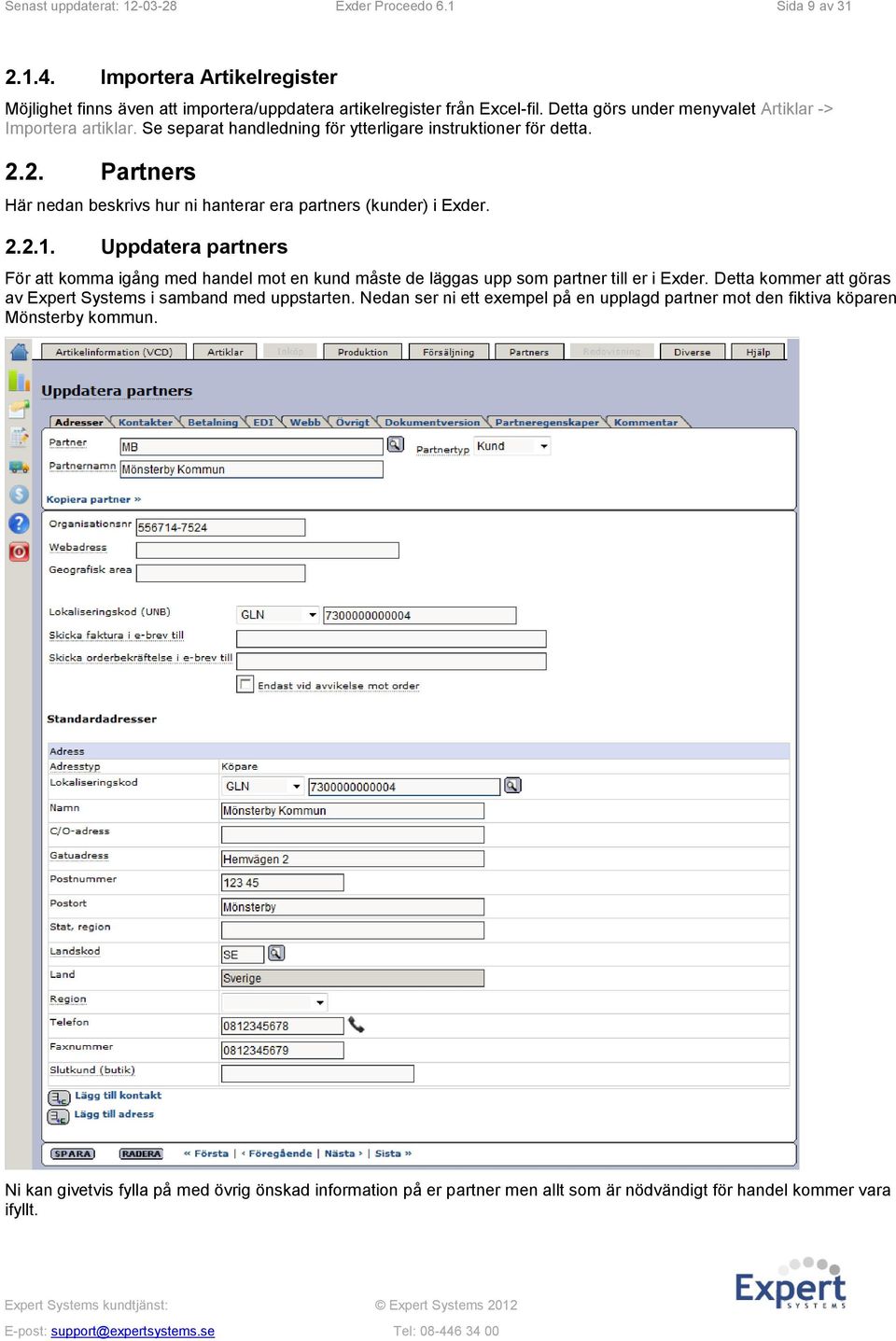Search partner with magnifier beside MB field
Image resolution: width=896 pixels, height=1341 pixels.
click(x=396, y=444)
